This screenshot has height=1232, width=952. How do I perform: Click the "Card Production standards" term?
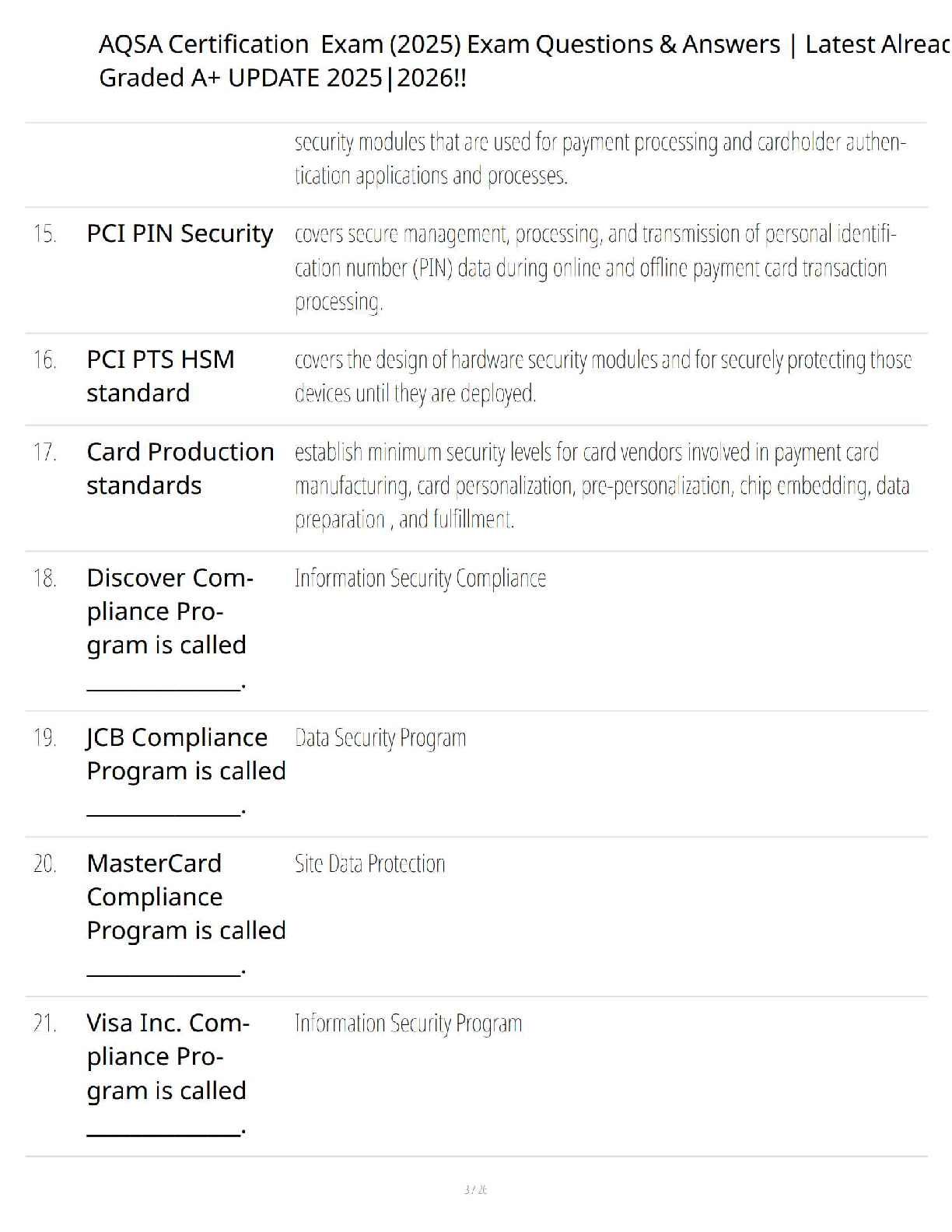(180, 468)
